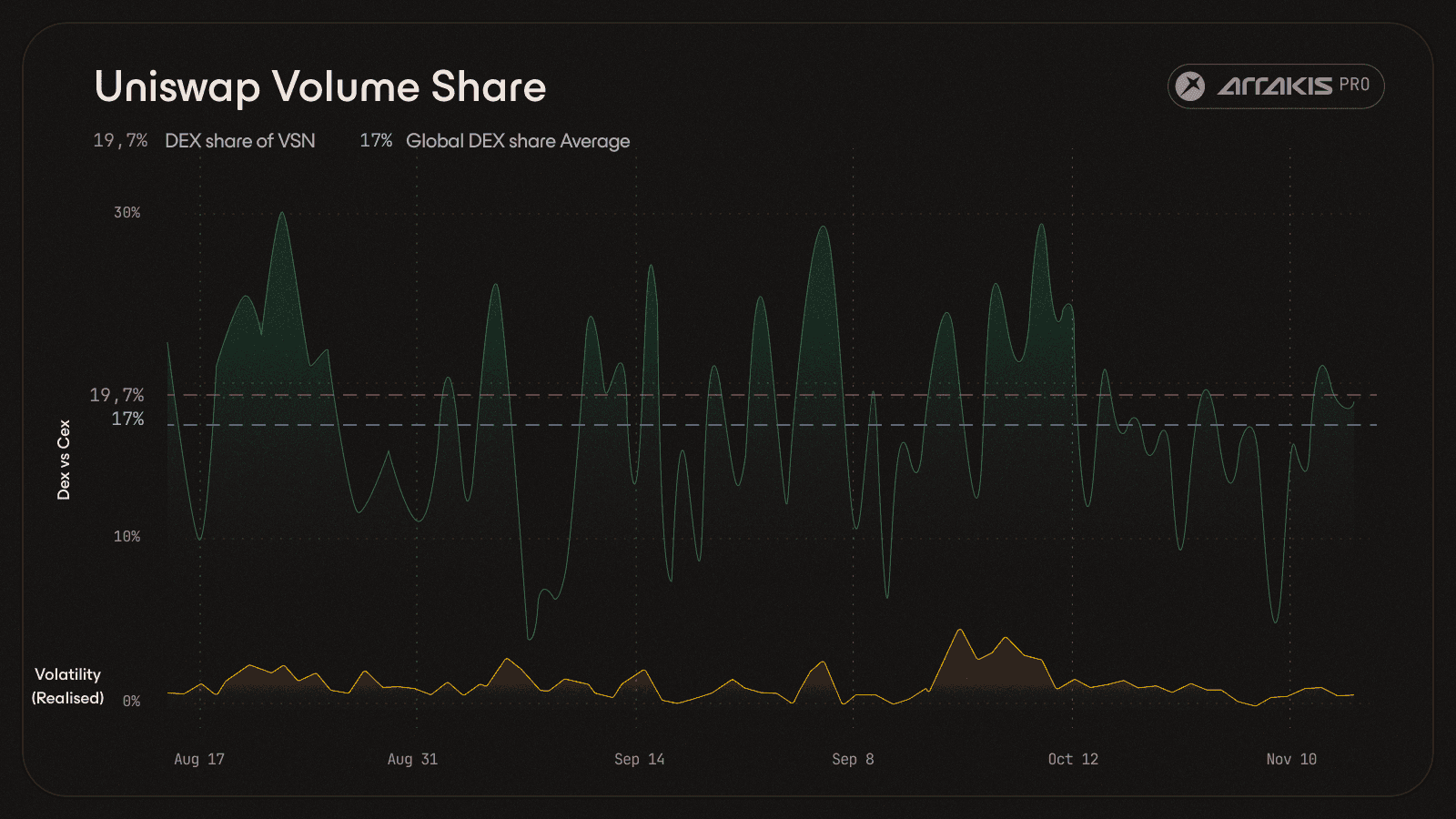Select the 'Global DEX share Average' legend label

point(518,141)
